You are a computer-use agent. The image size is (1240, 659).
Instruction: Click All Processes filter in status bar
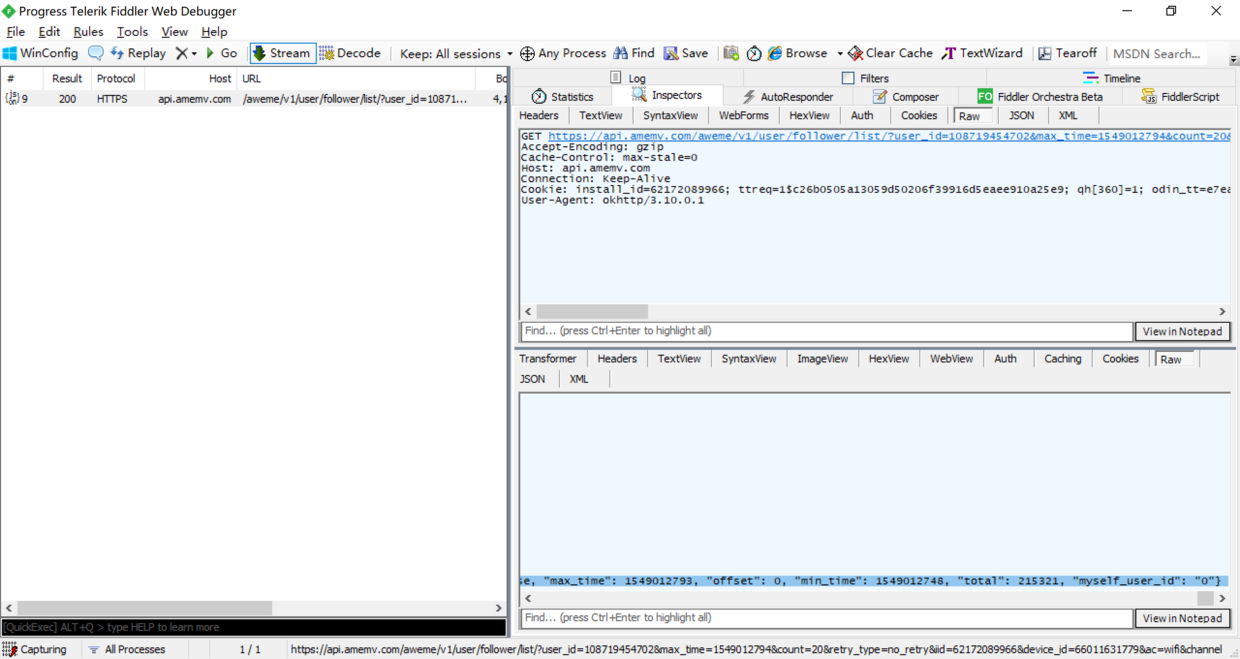pyautogui.click(x=126, y=649)
